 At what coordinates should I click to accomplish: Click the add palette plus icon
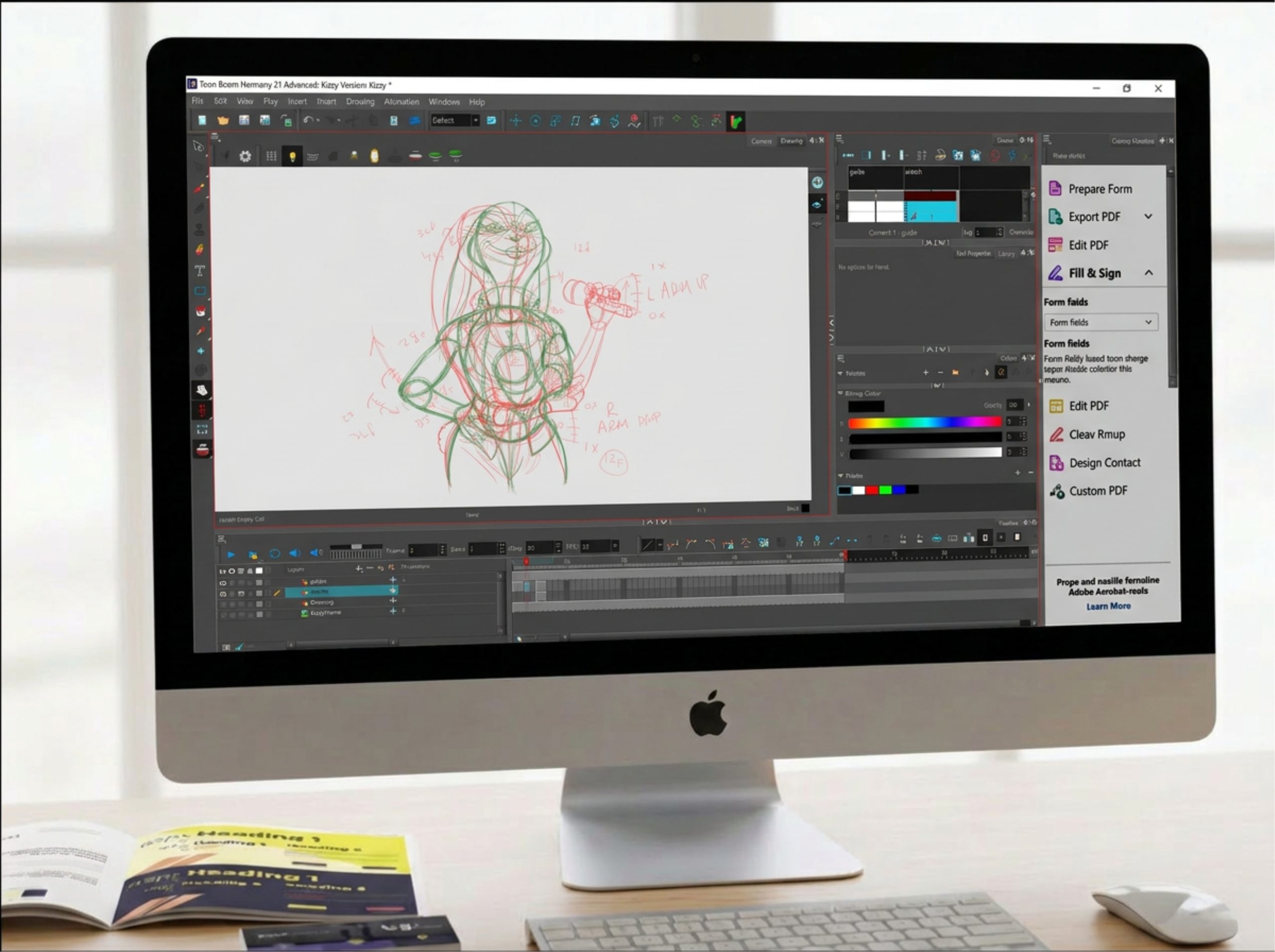(x=925, y=373)
